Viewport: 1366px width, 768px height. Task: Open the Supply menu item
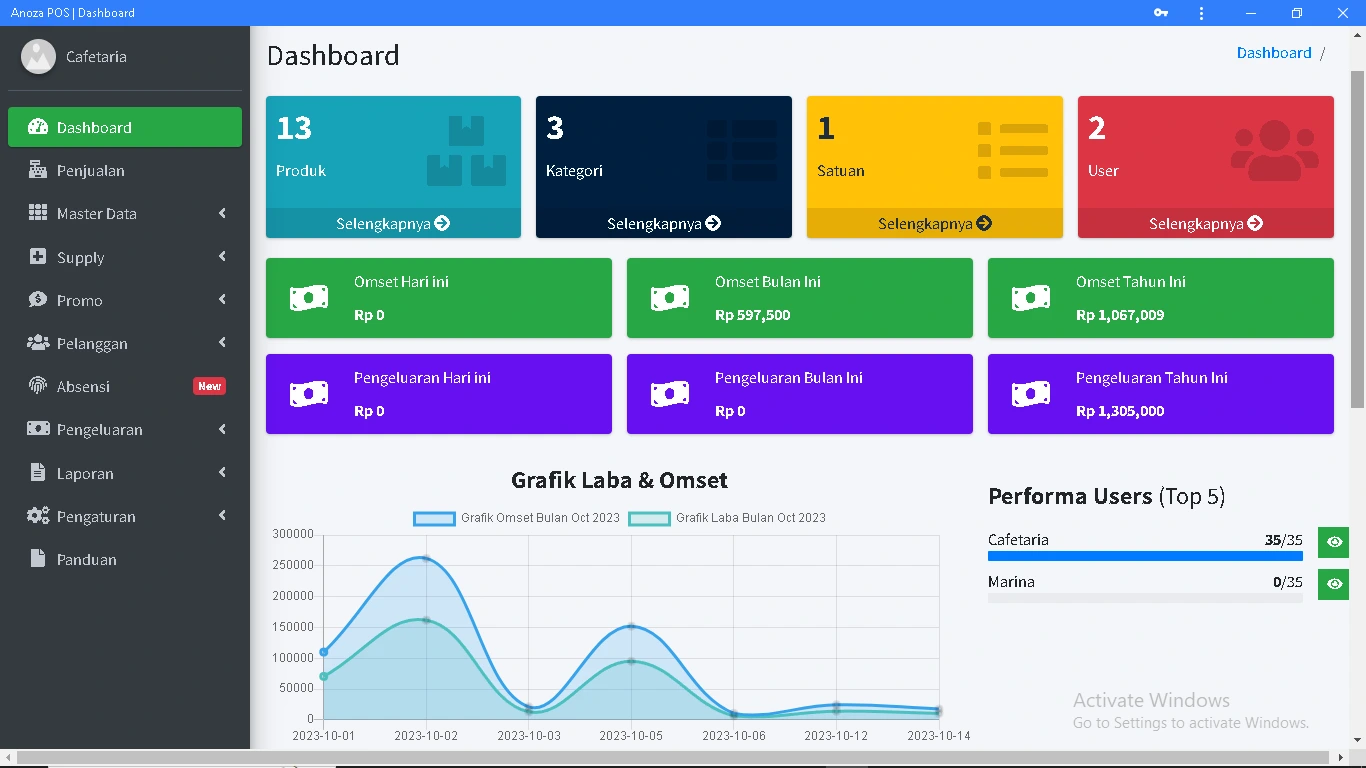tap(81, 257)
